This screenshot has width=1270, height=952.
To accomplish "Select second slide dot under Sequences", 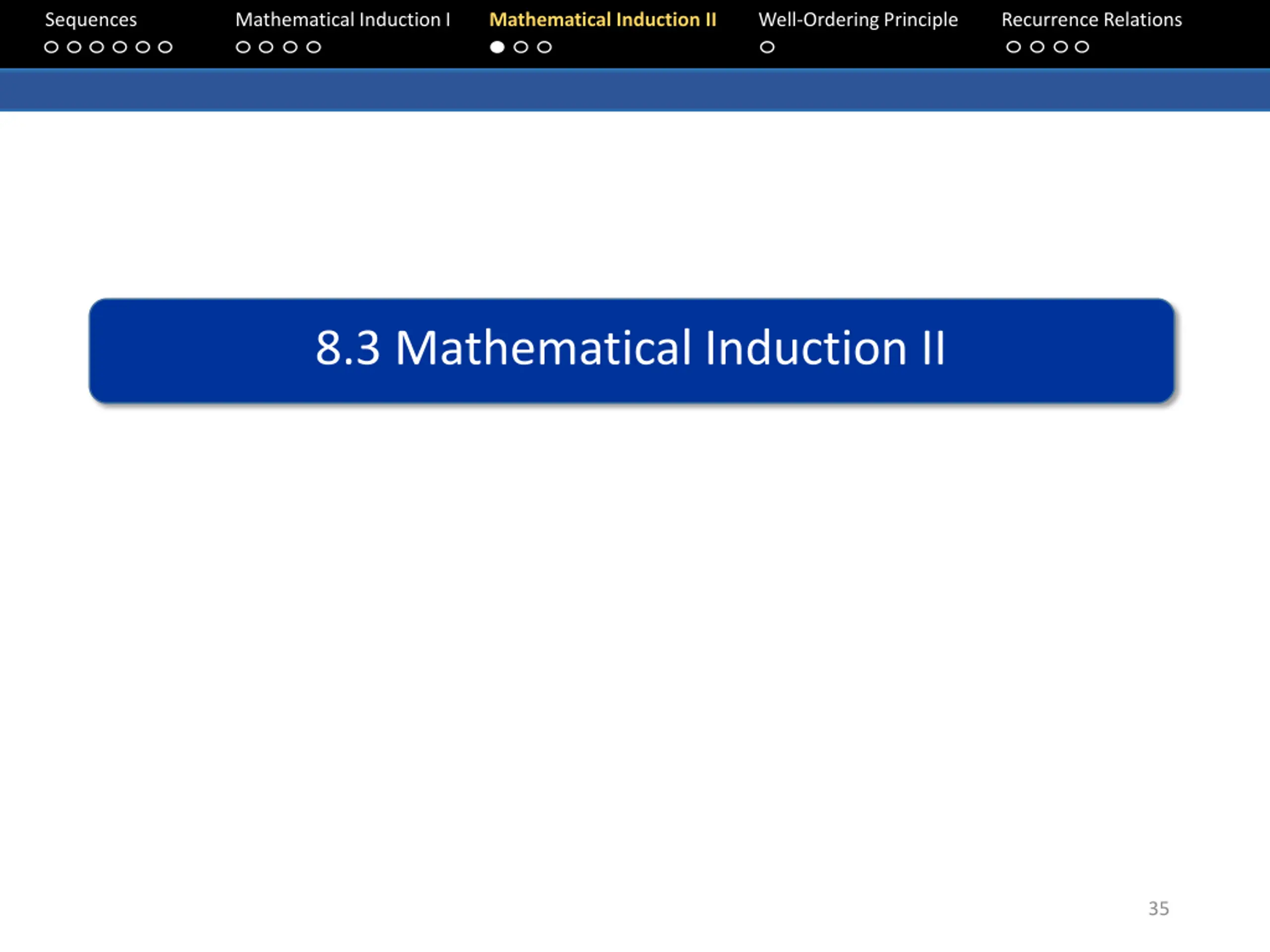I will pos(74,47).
